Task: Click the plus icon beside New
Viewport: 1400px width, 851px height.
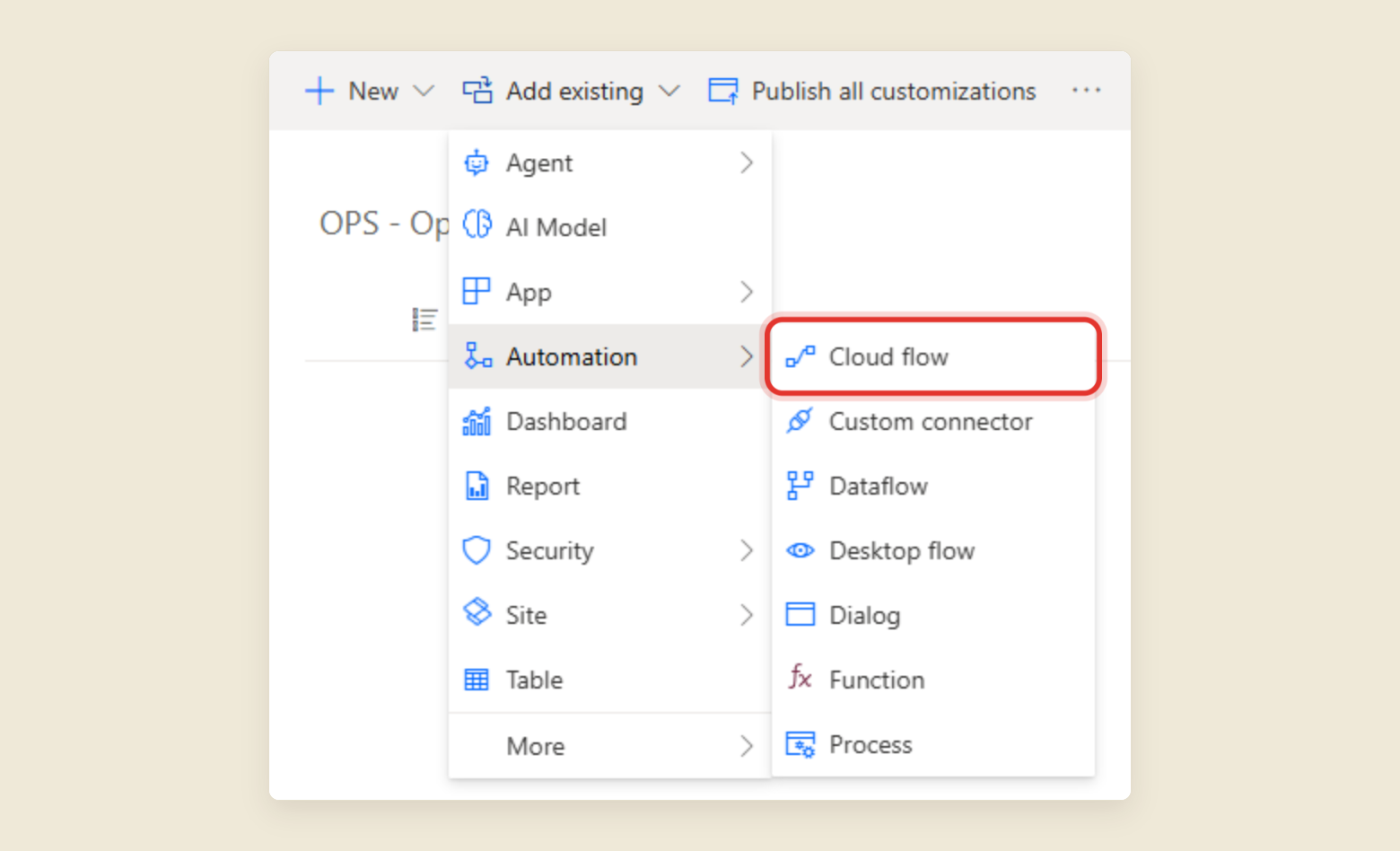Action: coord(319,91)
